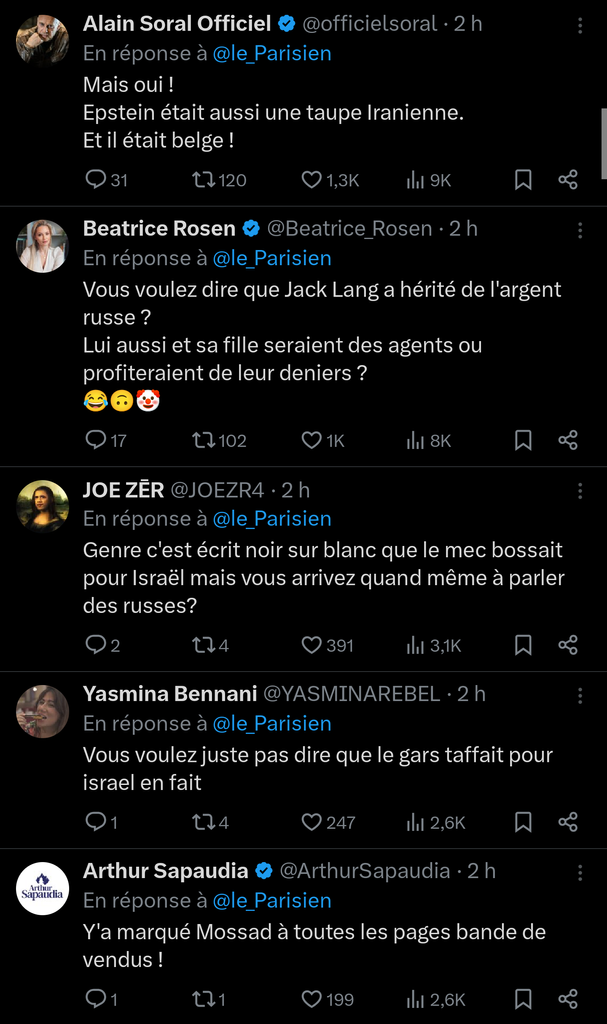Screen dimensions: 607x1024
Task: Open Yasmina Bennani's avatar photo
Action: [x=43, y=711]
